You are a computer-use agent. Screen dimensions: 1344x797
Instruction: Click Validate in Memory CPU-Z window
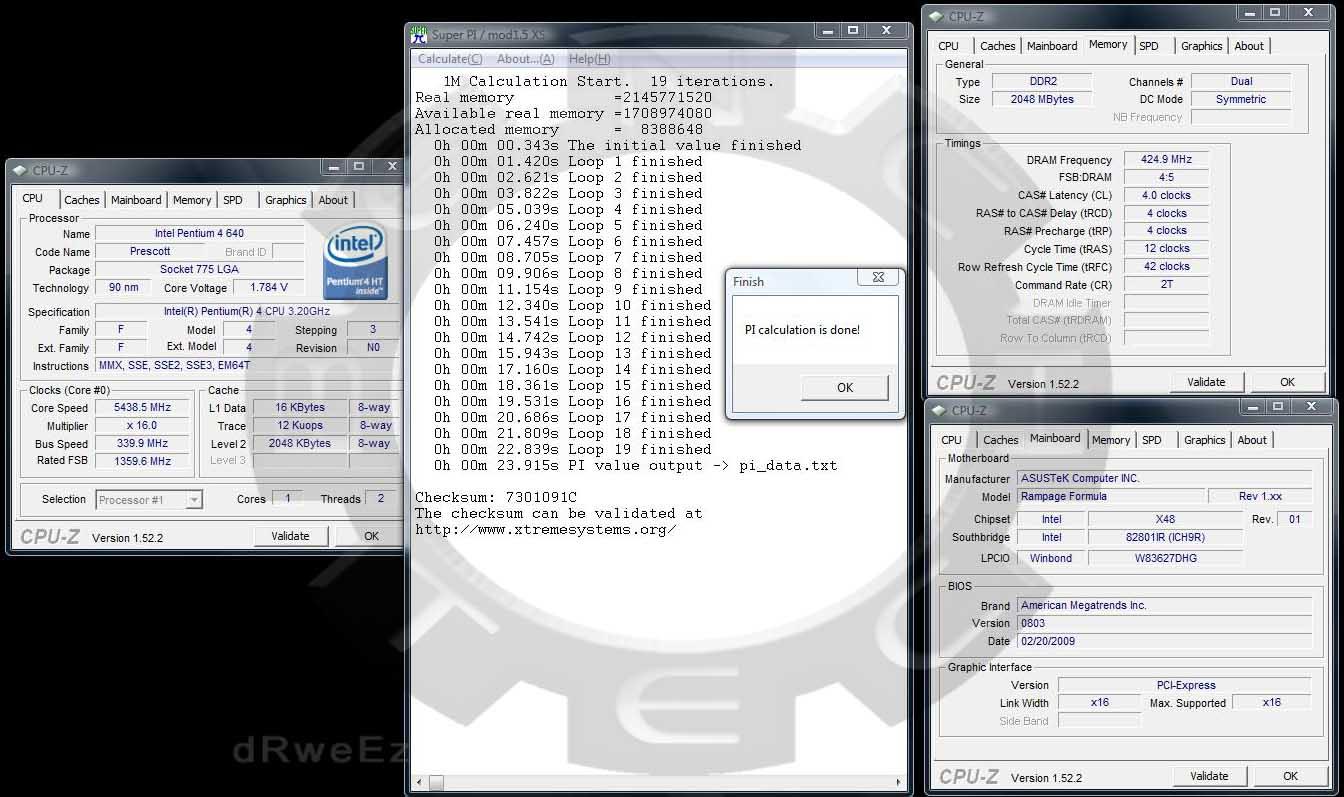pyautogui.click(x=1206, y=382)
